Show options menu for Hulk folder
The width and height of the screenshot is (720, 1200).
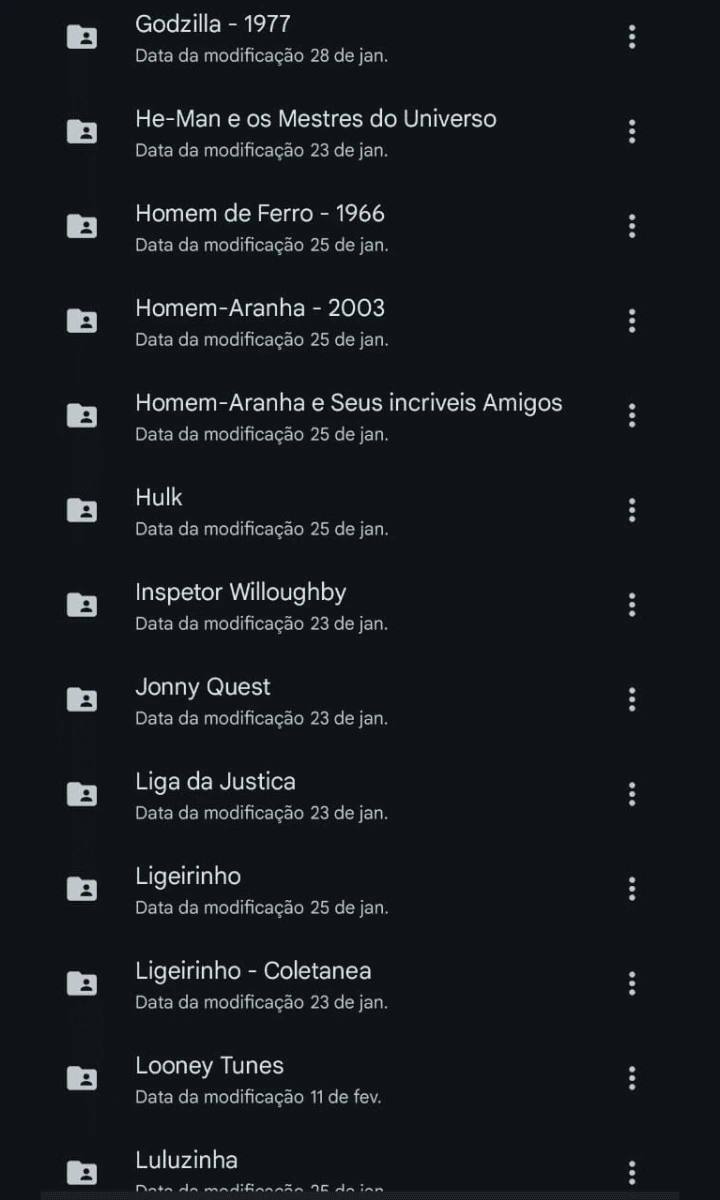click(x=632, y=510)
